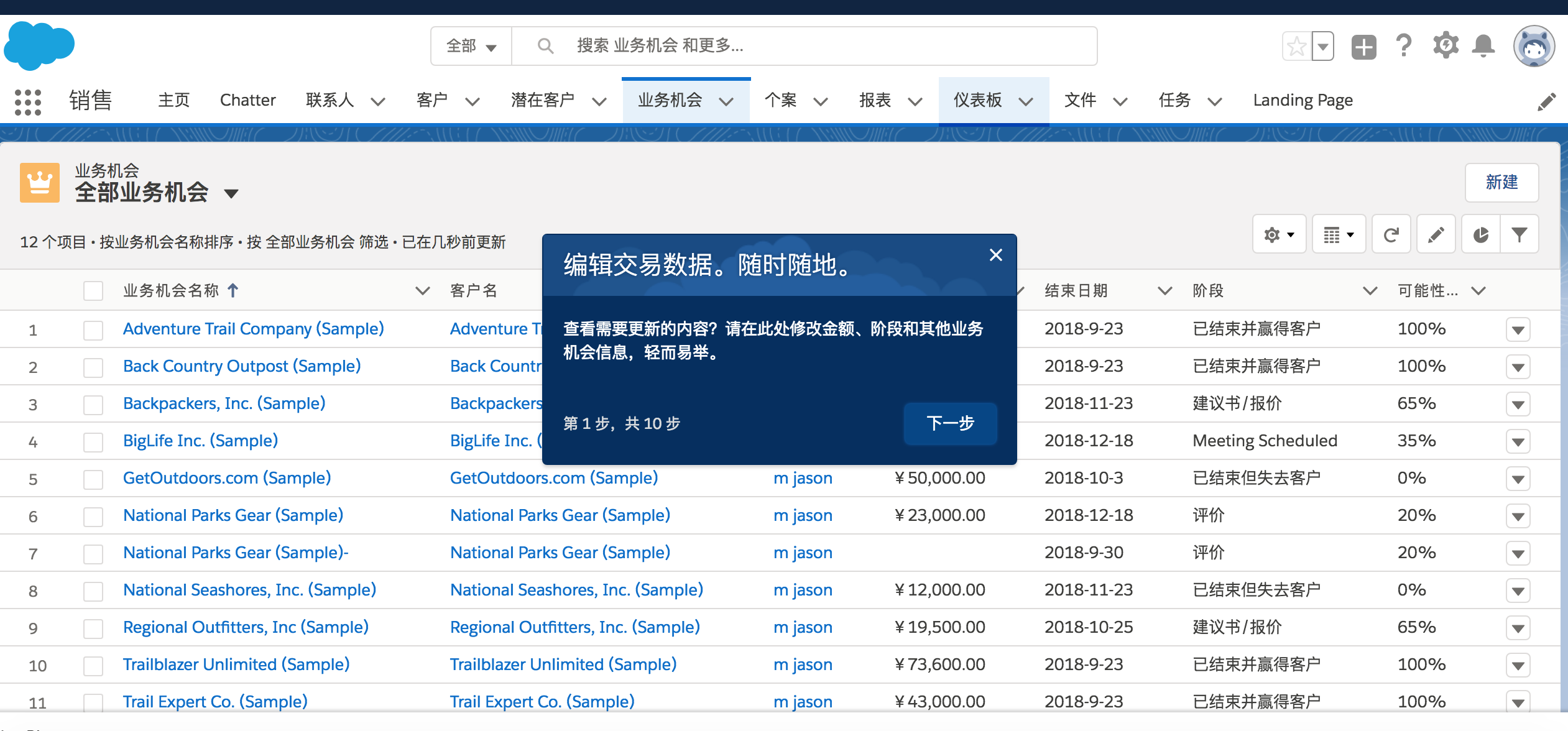The height and width of the screenshot is (731, 1568).
Task: Click the pencil icon to edit navigation bar
Action: (x=1546, y=101)
